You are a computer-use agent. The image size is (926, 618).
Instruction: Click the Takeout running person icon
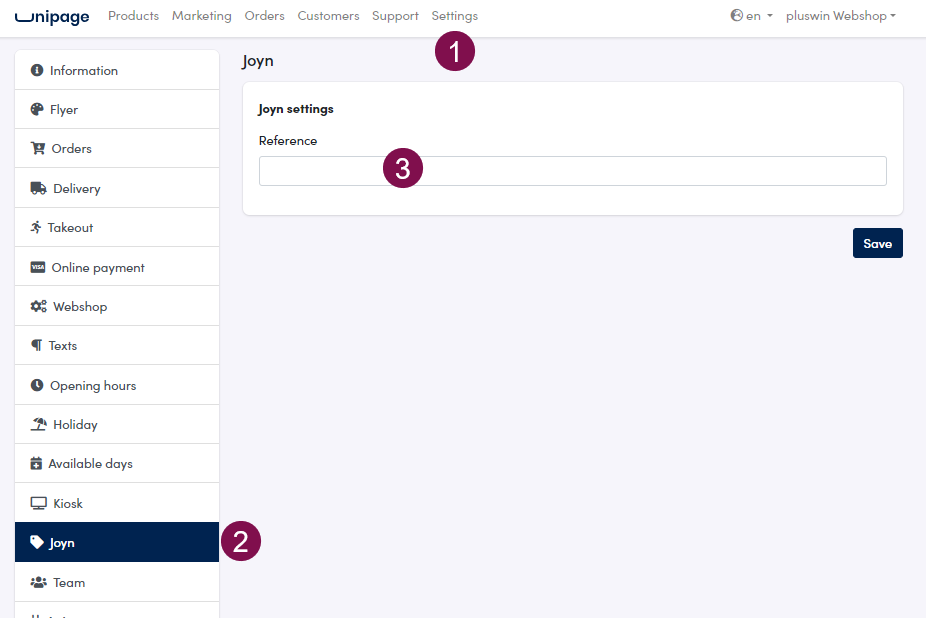click(36, 227)
